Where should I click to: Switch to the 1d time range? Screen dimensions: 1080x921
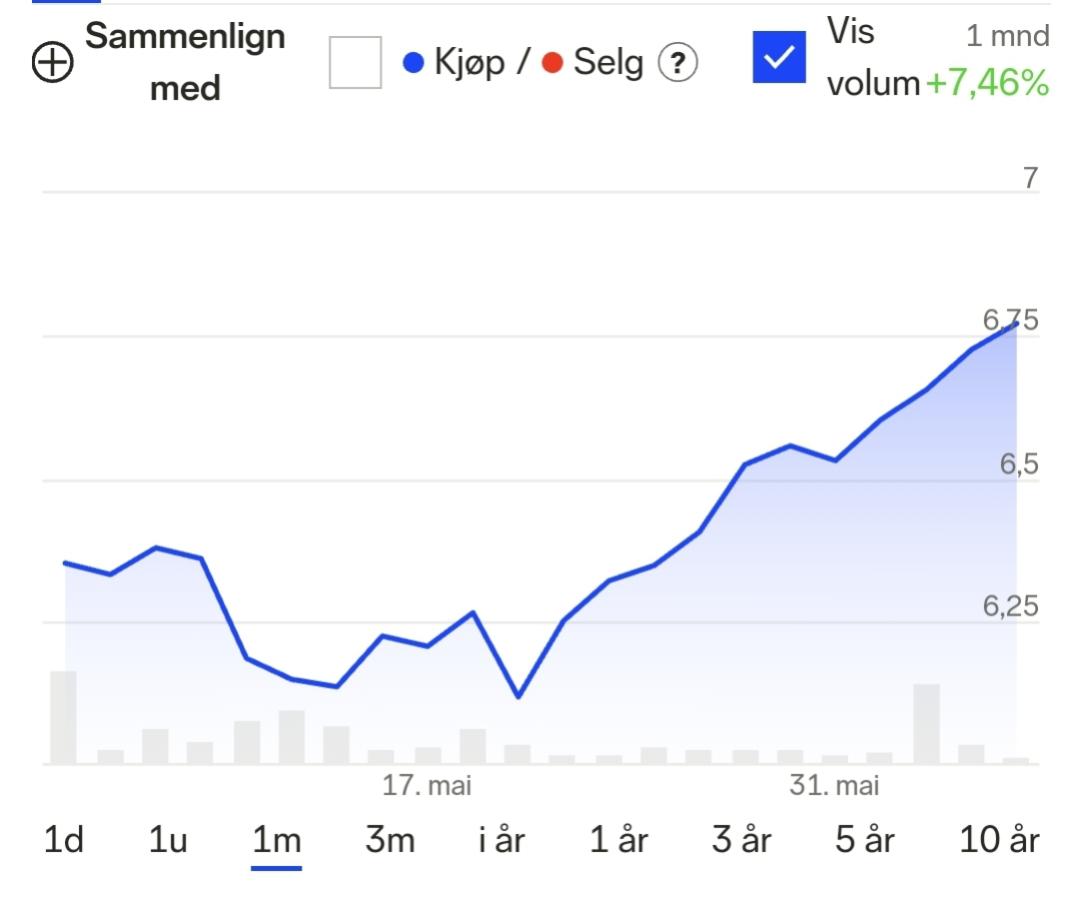pos(63,841)
